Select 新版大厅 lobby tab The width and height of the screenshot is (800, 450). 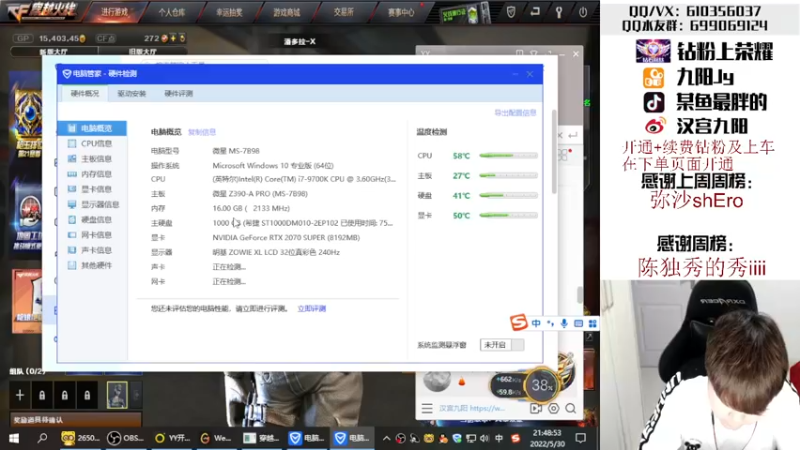(54, 52)
